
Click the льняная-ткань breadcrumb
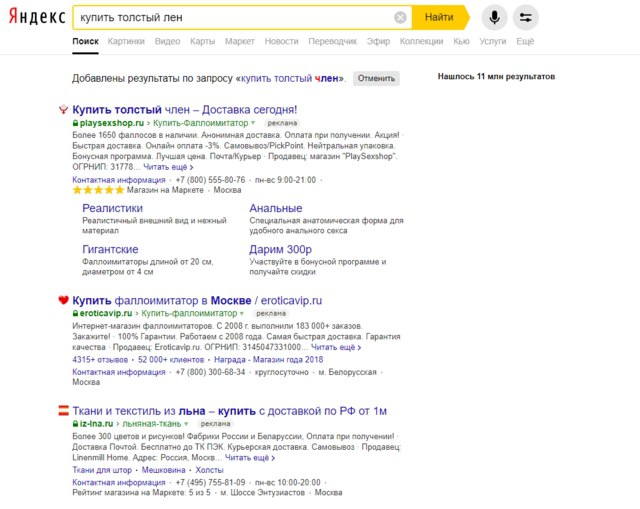(x=152, y=424)
